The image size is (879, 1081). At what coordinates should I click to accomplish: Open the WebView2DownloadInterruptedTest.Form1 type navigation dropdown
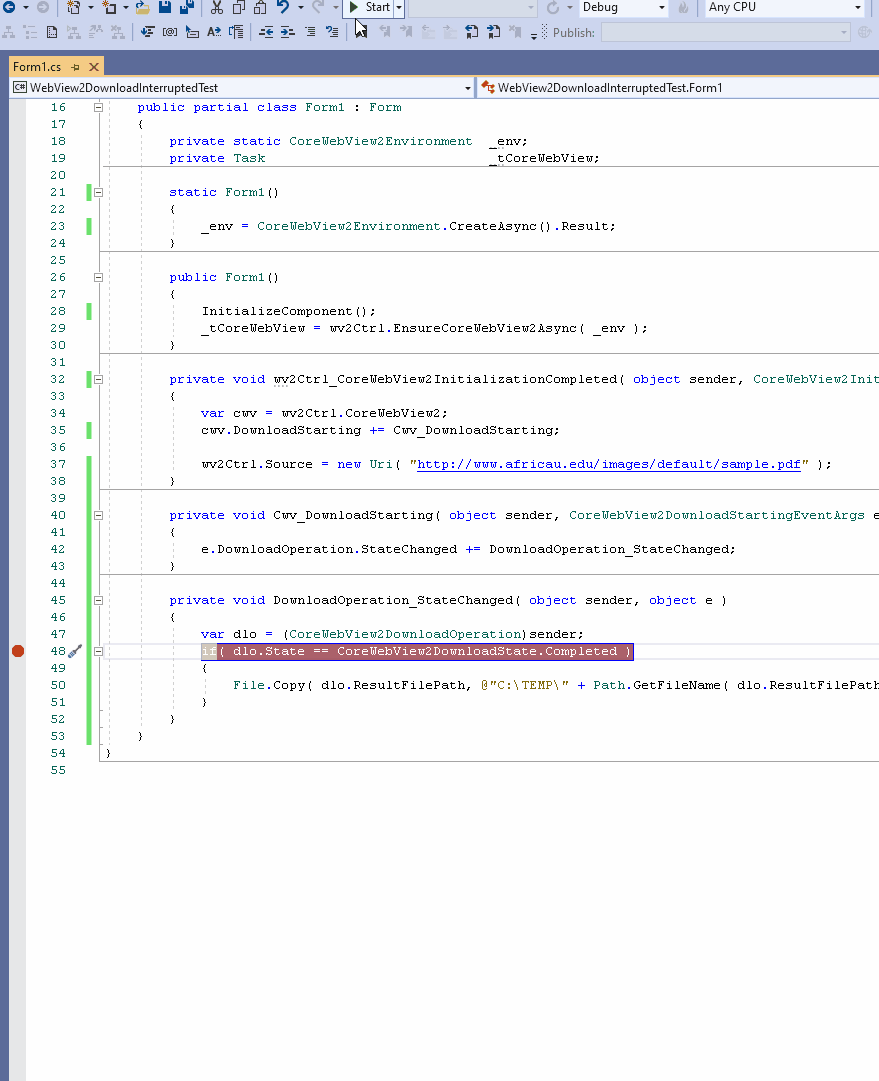click(679, 88)
